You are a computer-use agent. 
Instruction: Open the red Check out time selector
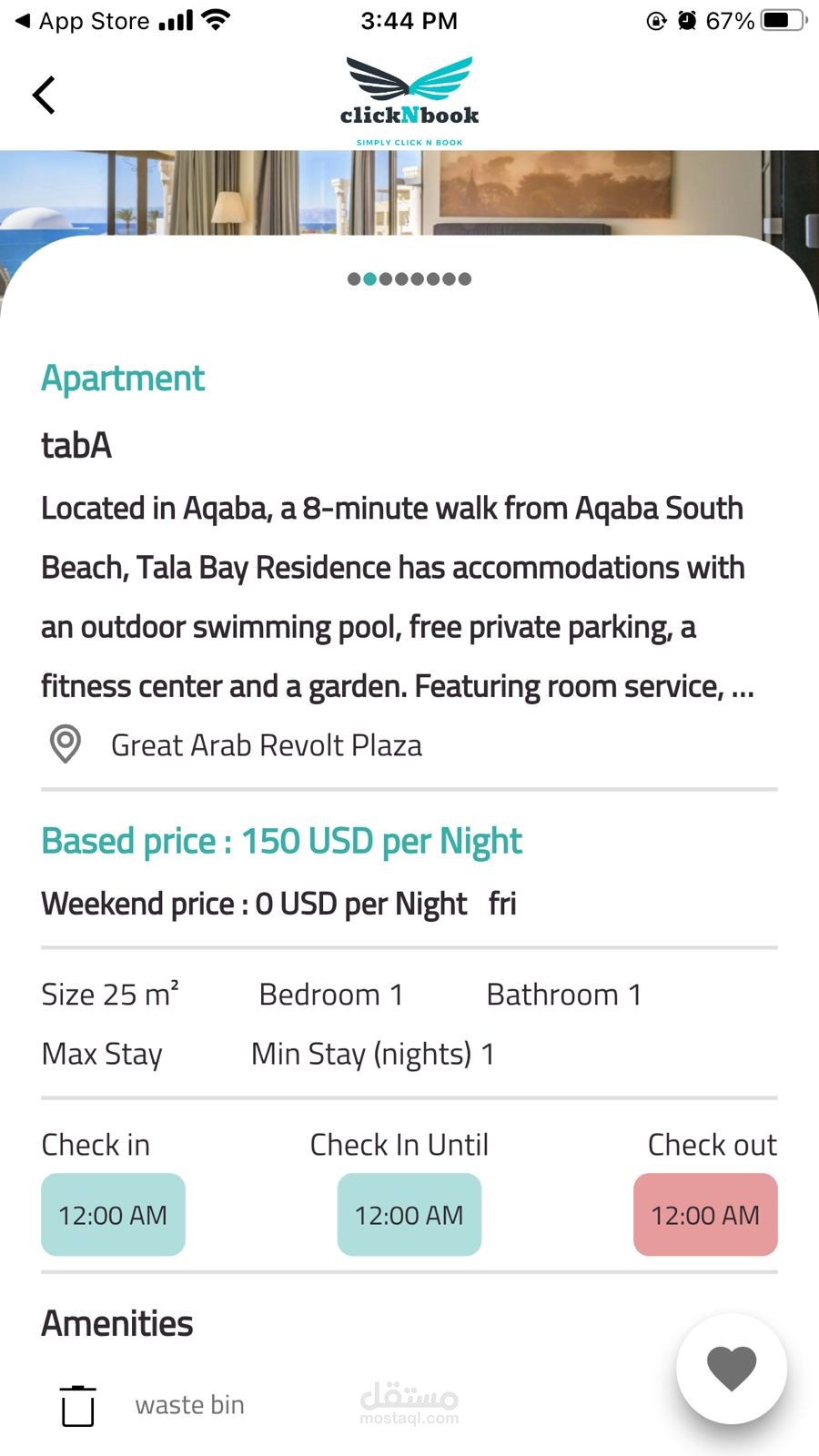(x=705, y=1215)
